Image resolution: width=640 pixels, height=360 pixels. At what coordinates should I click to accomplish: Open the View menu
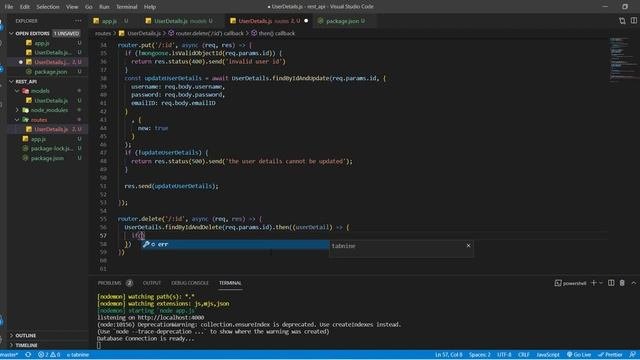click(72, 7)
